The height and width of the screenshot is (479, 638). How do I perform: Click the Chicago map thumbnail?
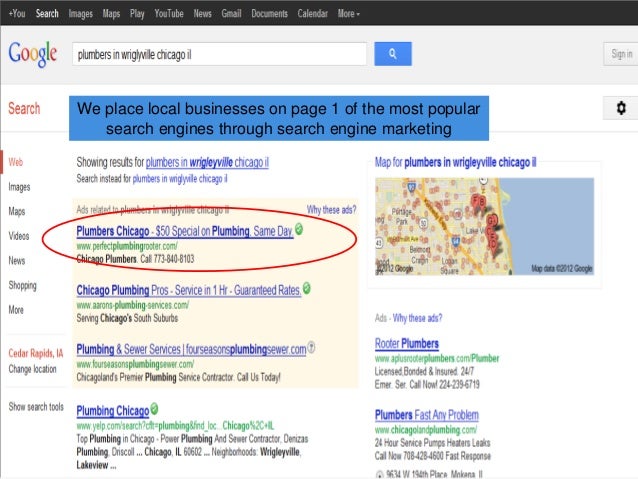tap(484, 226)
